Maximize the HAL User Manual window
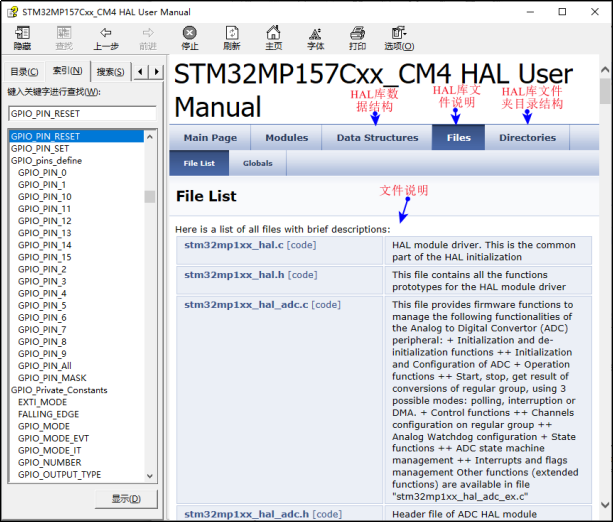This screenshot has width=613, height=523. pyautogui.click(x=562, y=12)
